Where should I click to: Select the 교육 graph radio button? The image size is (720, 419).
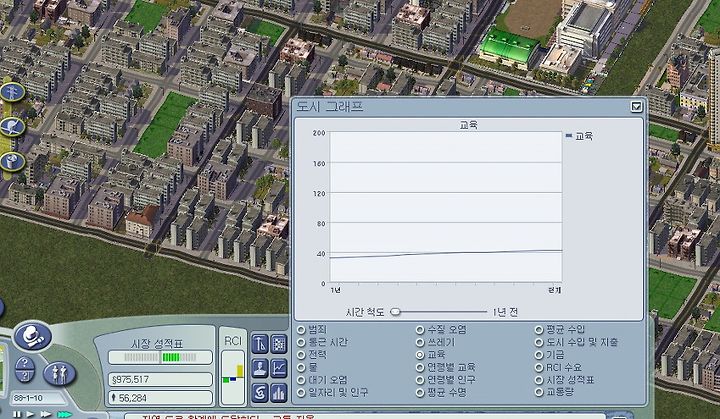pos(420,355)
